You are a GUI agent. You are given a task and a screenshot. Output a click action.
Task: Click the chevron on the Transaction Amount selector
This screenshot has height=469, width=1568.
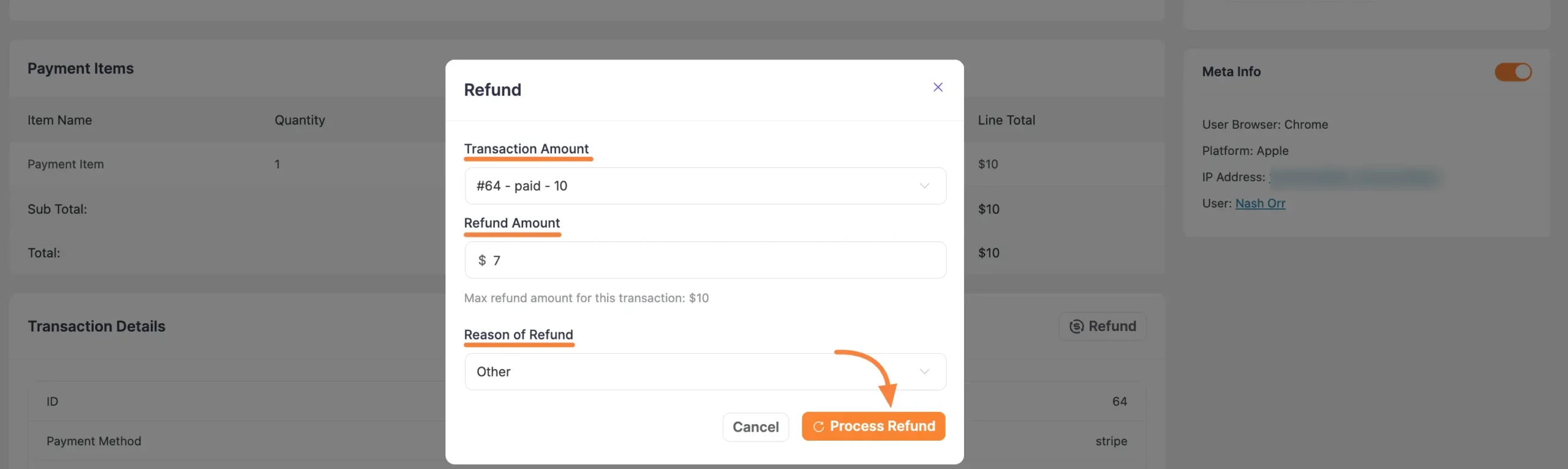point(924,186)
